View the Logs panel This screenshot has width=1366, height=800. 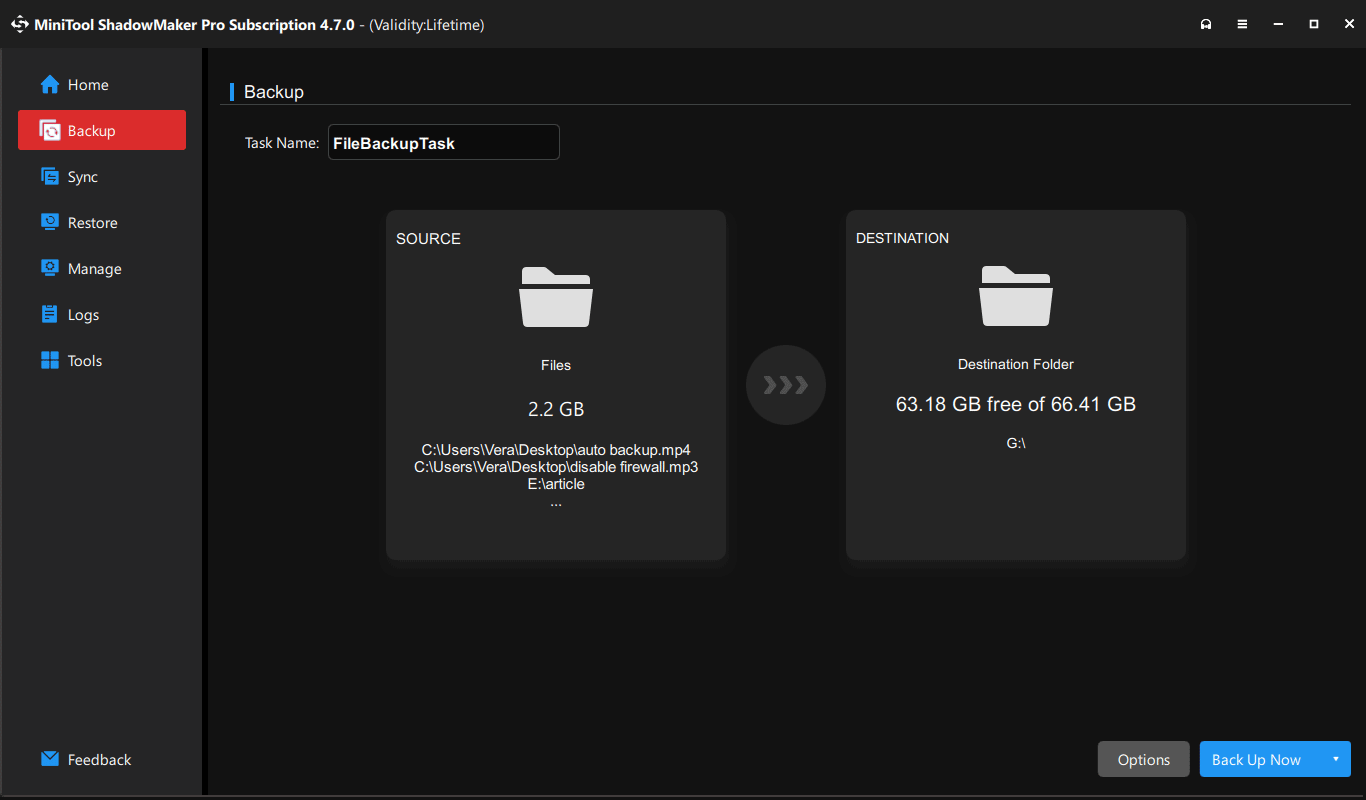tap(83, 314)
